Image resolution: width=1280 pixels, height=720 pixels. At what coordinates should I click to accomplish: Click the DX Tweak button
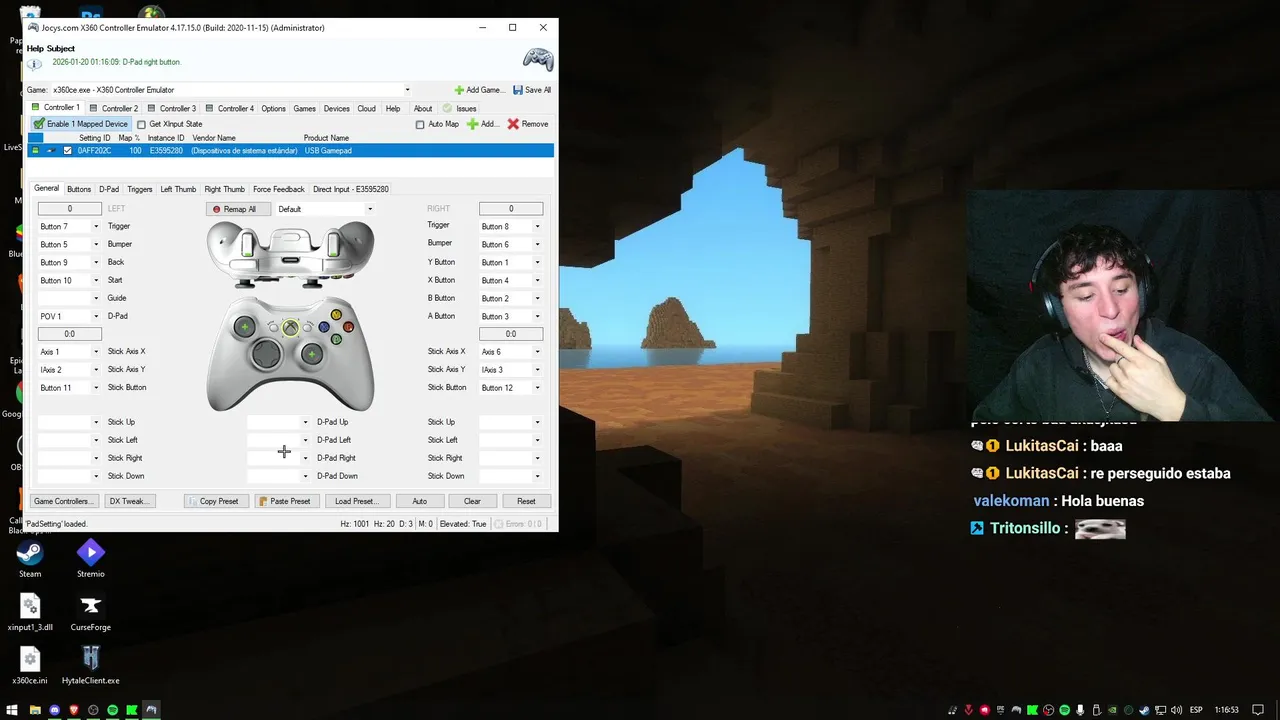tap(129, 501)
